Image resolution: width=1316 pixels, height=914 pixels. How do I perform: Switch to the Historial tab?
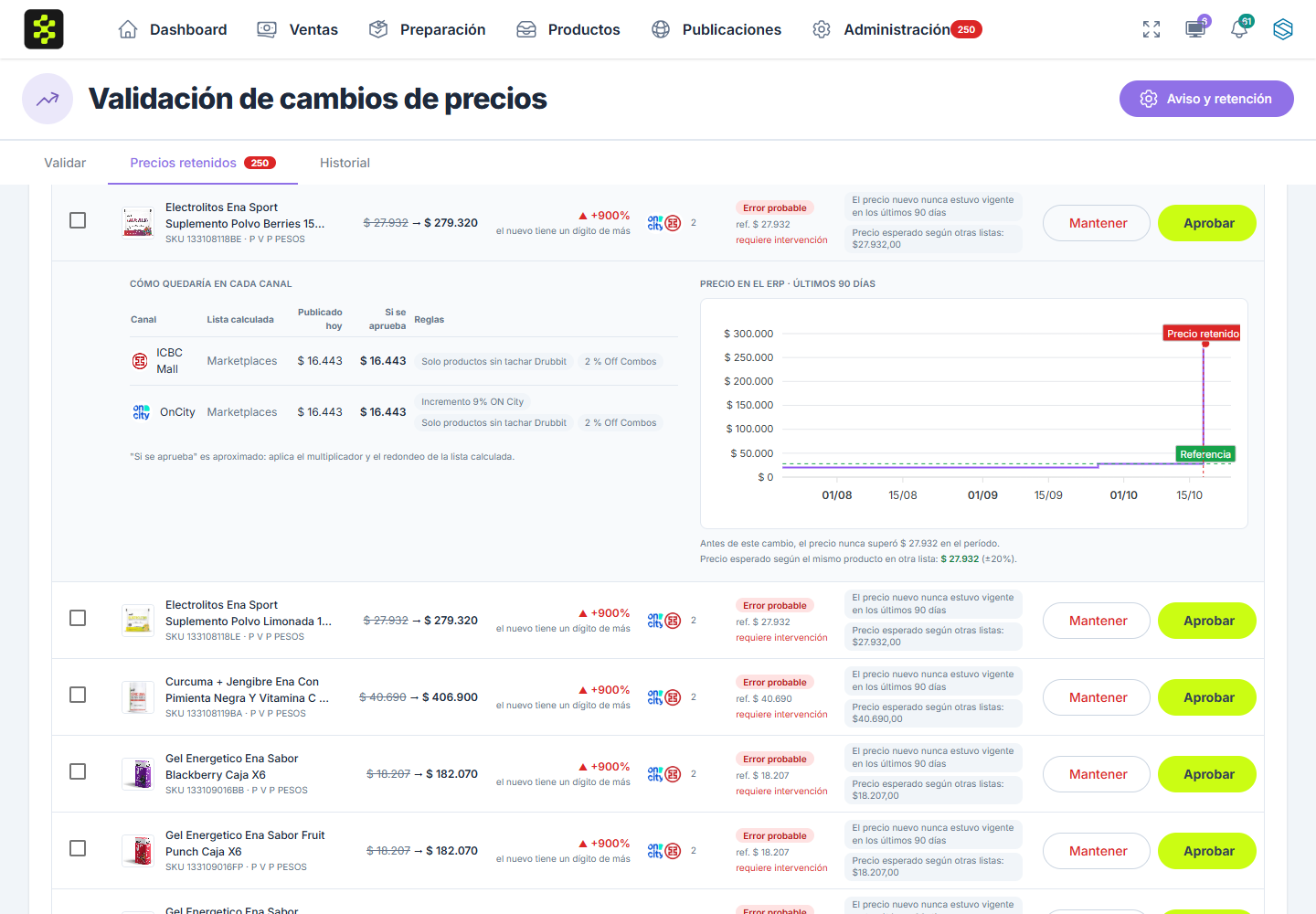click(x=345, y=163)
